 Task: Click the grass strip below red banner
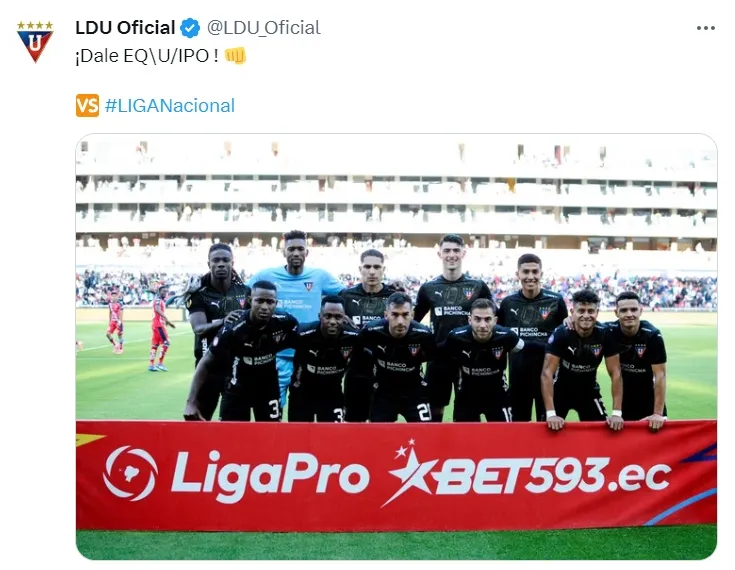(x=396, y=543)
